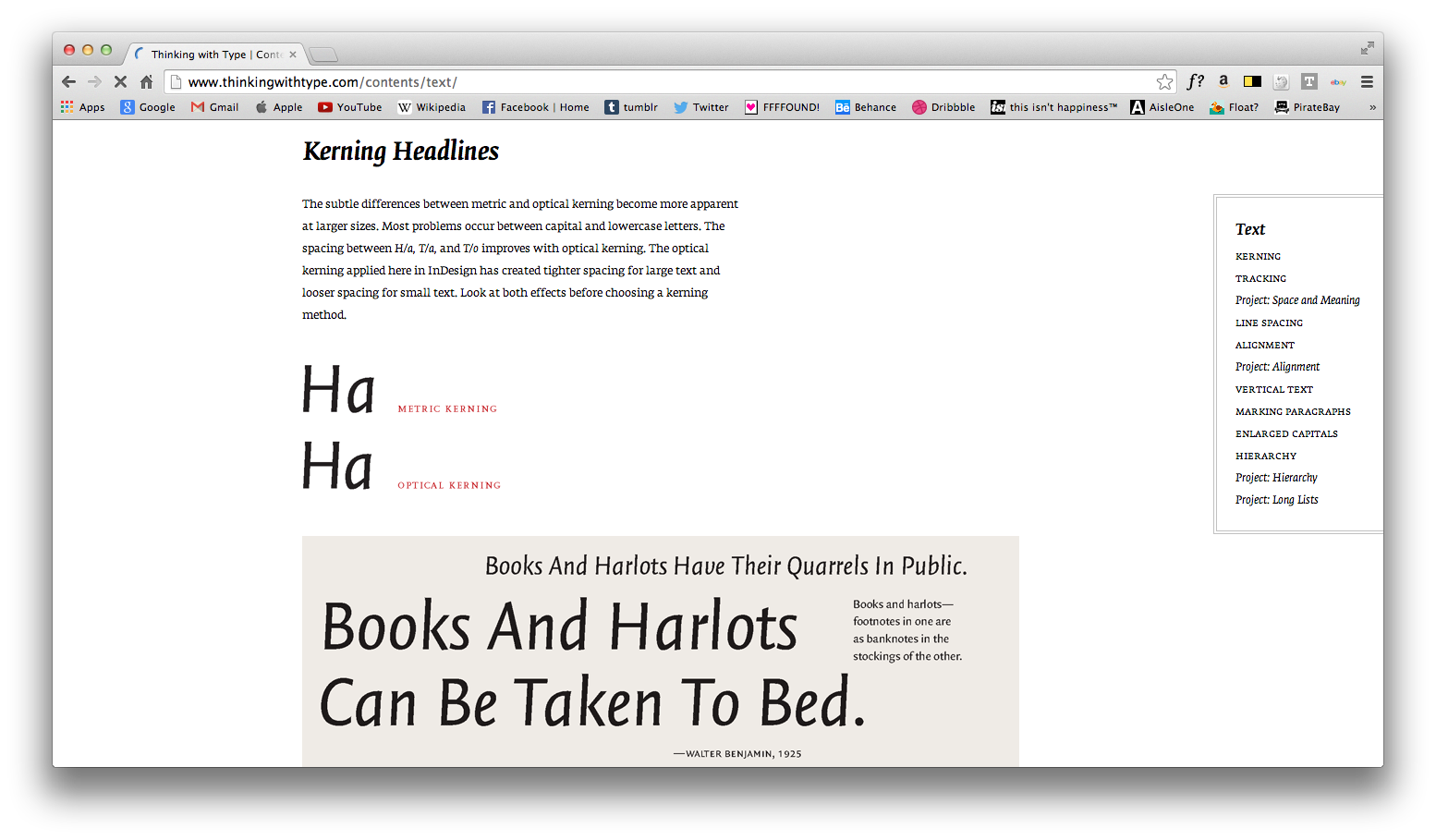Stop the page from loading

click(x=120, y=82)
